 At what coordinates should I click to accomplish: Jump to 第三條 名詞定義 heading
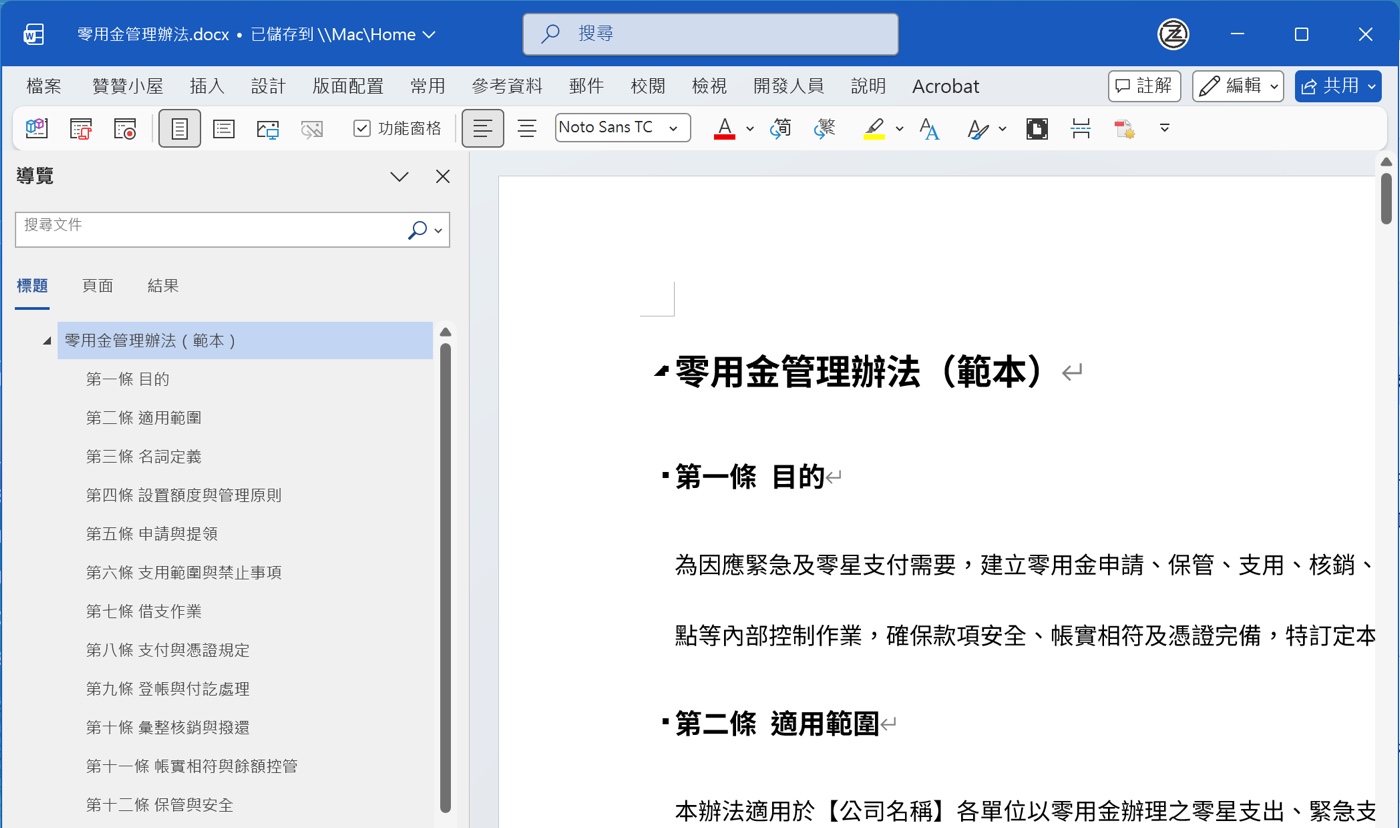point(143,457)
